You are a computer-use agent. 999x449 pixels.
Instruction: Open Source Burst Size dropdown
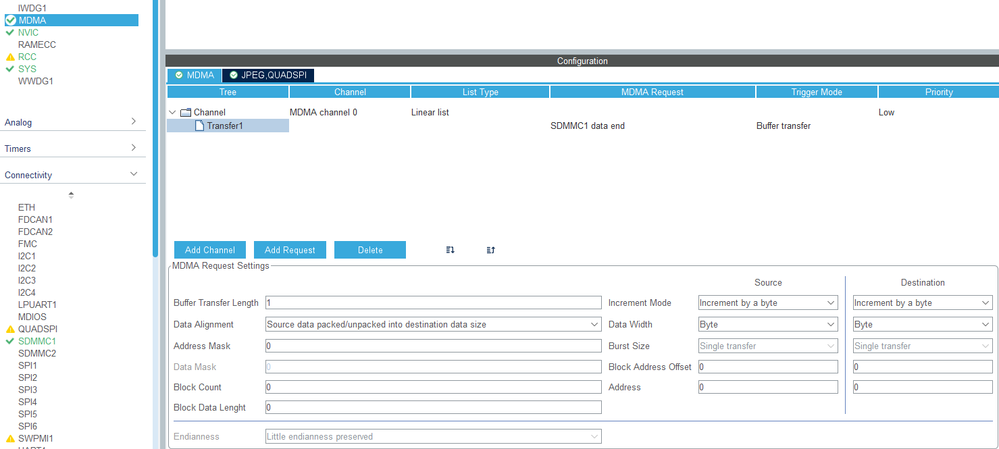[x=768, y=346]
